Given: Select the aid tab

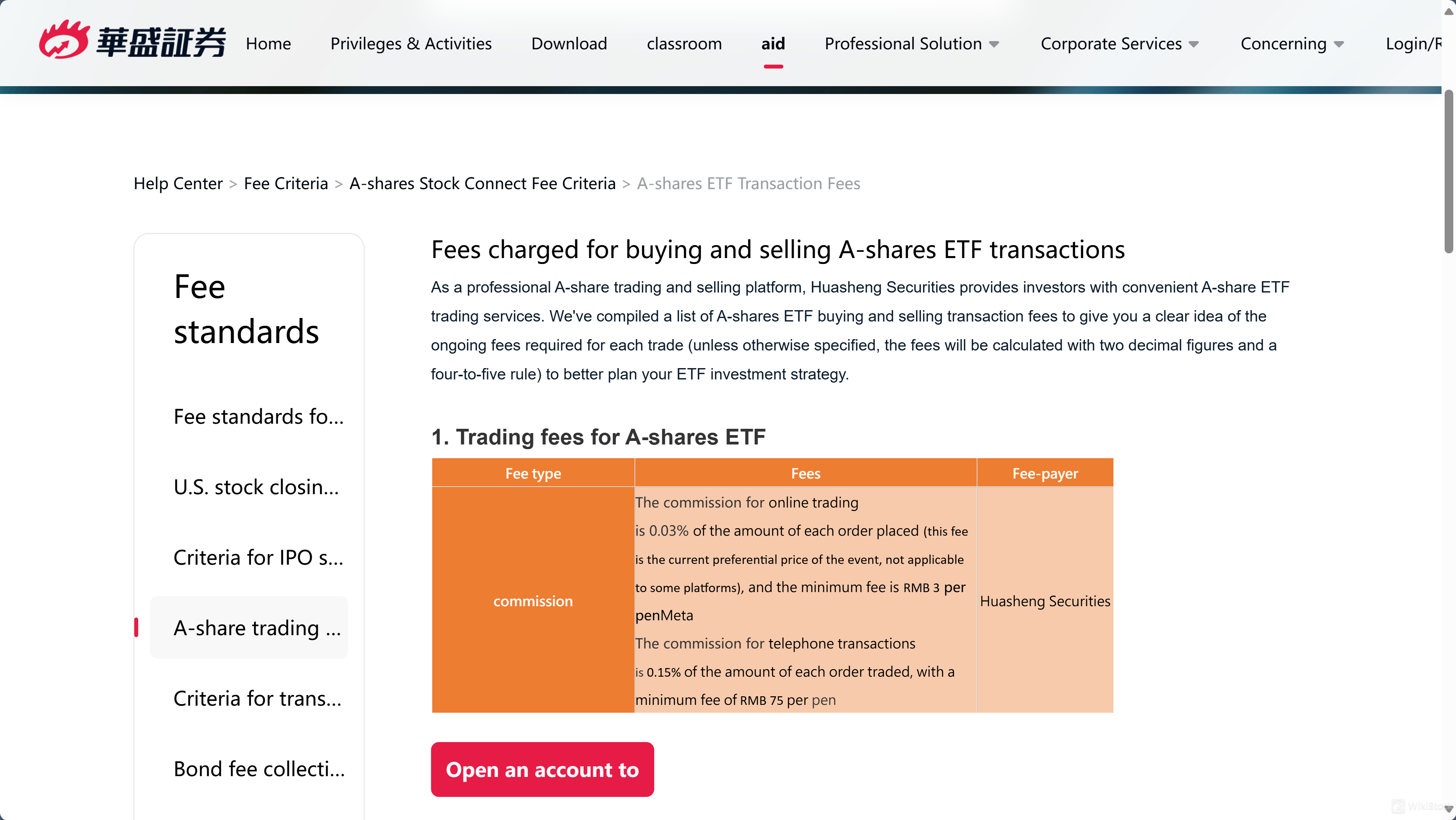Looking at the screenshot, I should 773,43.
